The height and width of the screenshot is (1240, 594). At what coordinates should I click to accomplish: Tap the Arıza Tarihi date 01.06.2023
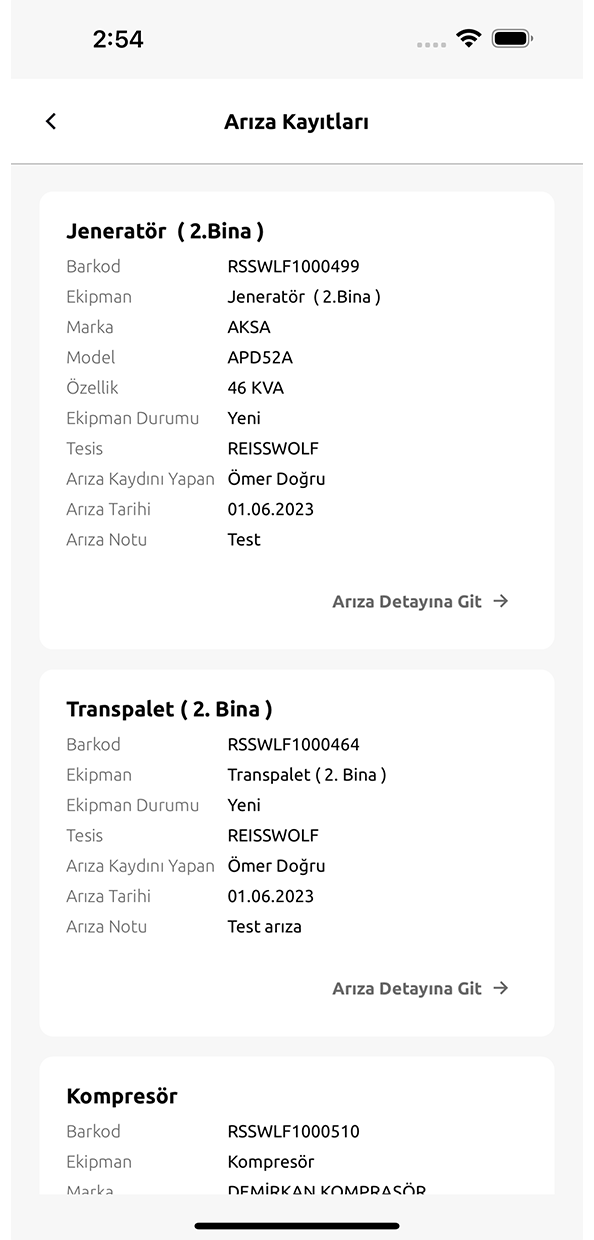tap(268, 509)
